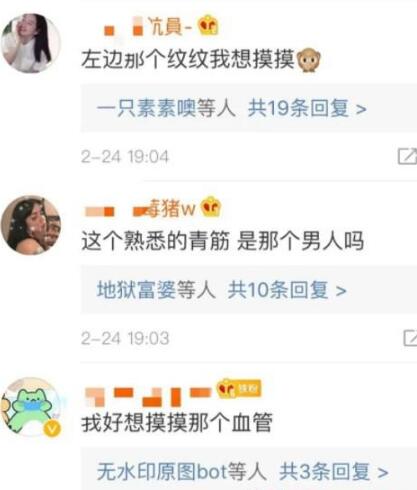Expand 共19条回复 replies
417x490 pixels.
(307, 108)
